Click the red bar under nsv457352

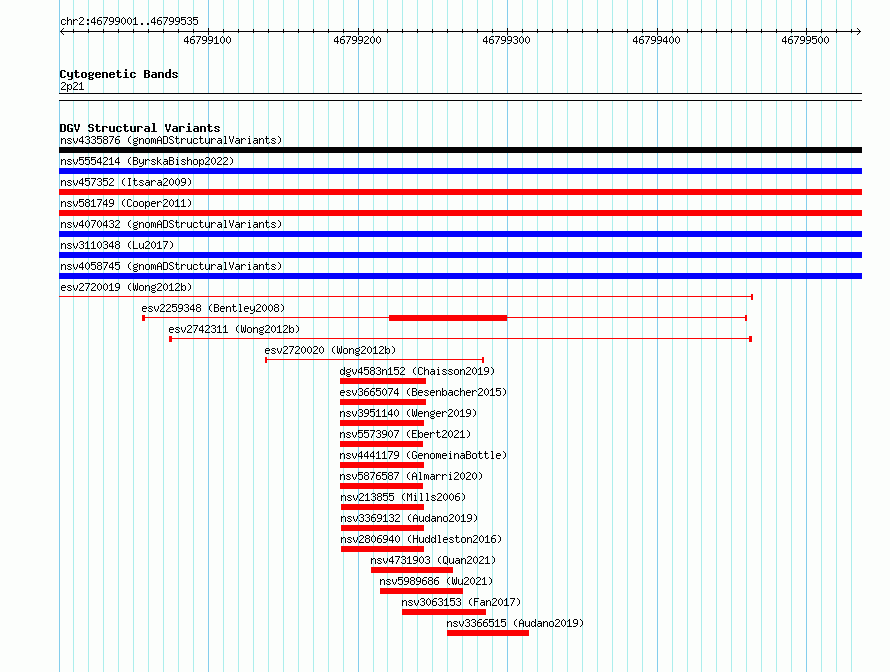pyautogui.click(x=460, y=192)
